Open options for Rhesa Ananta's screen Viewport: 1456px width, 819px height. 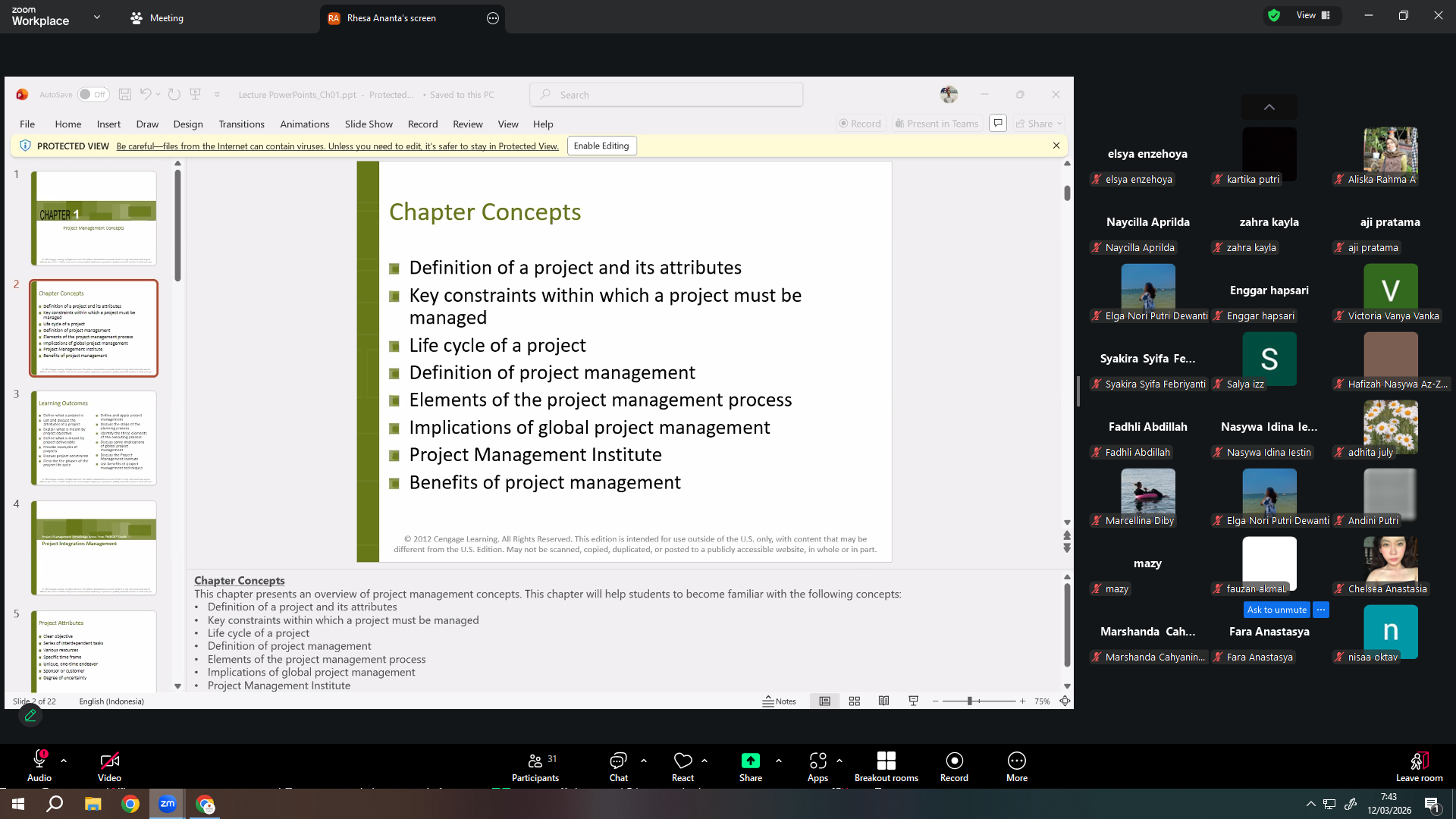493,18
